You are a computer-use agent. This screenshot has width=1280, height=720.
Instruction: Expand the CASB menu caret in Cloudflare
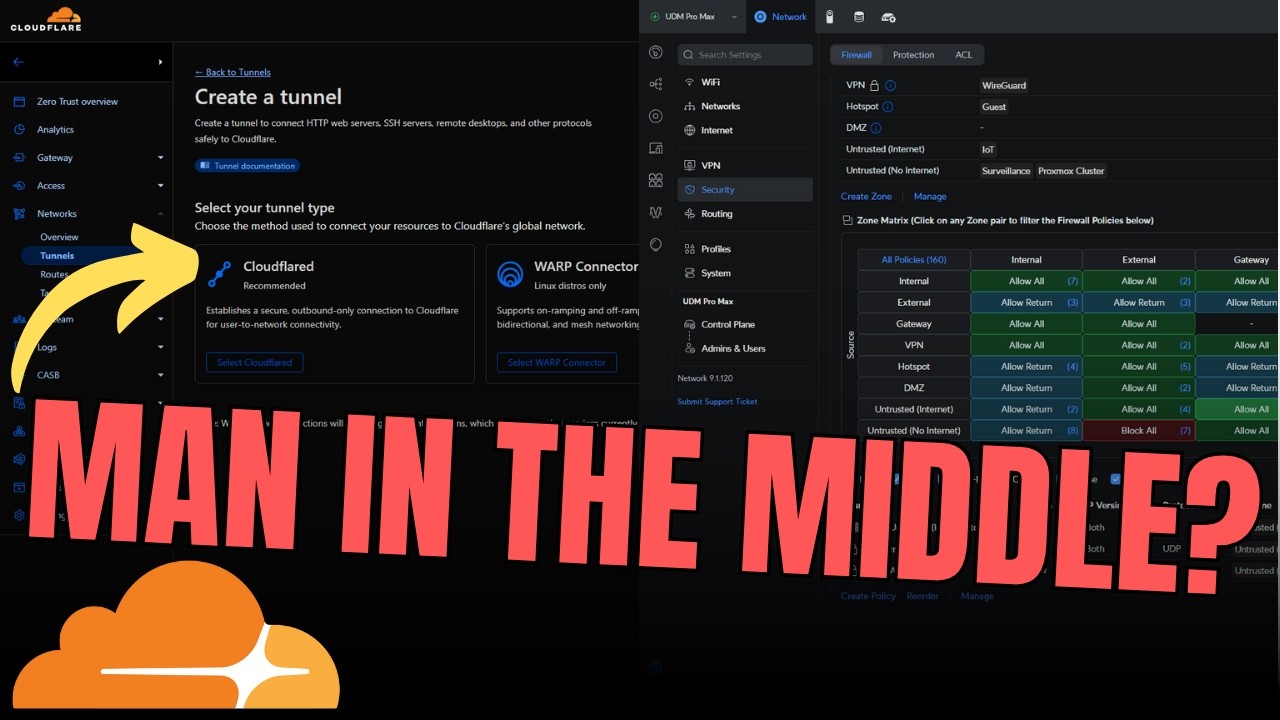click(160, 376)
